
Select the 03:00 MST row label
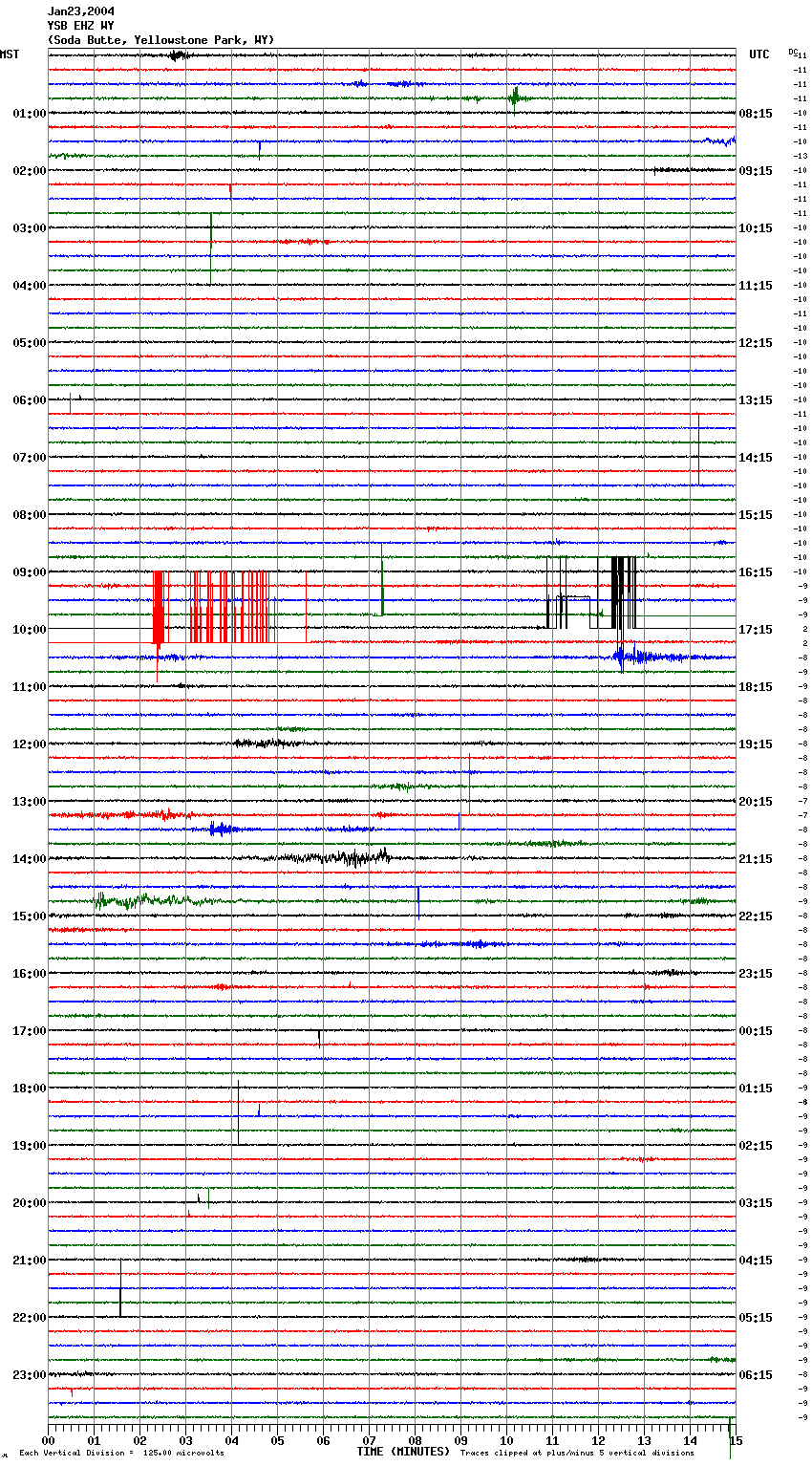(29, 228)
